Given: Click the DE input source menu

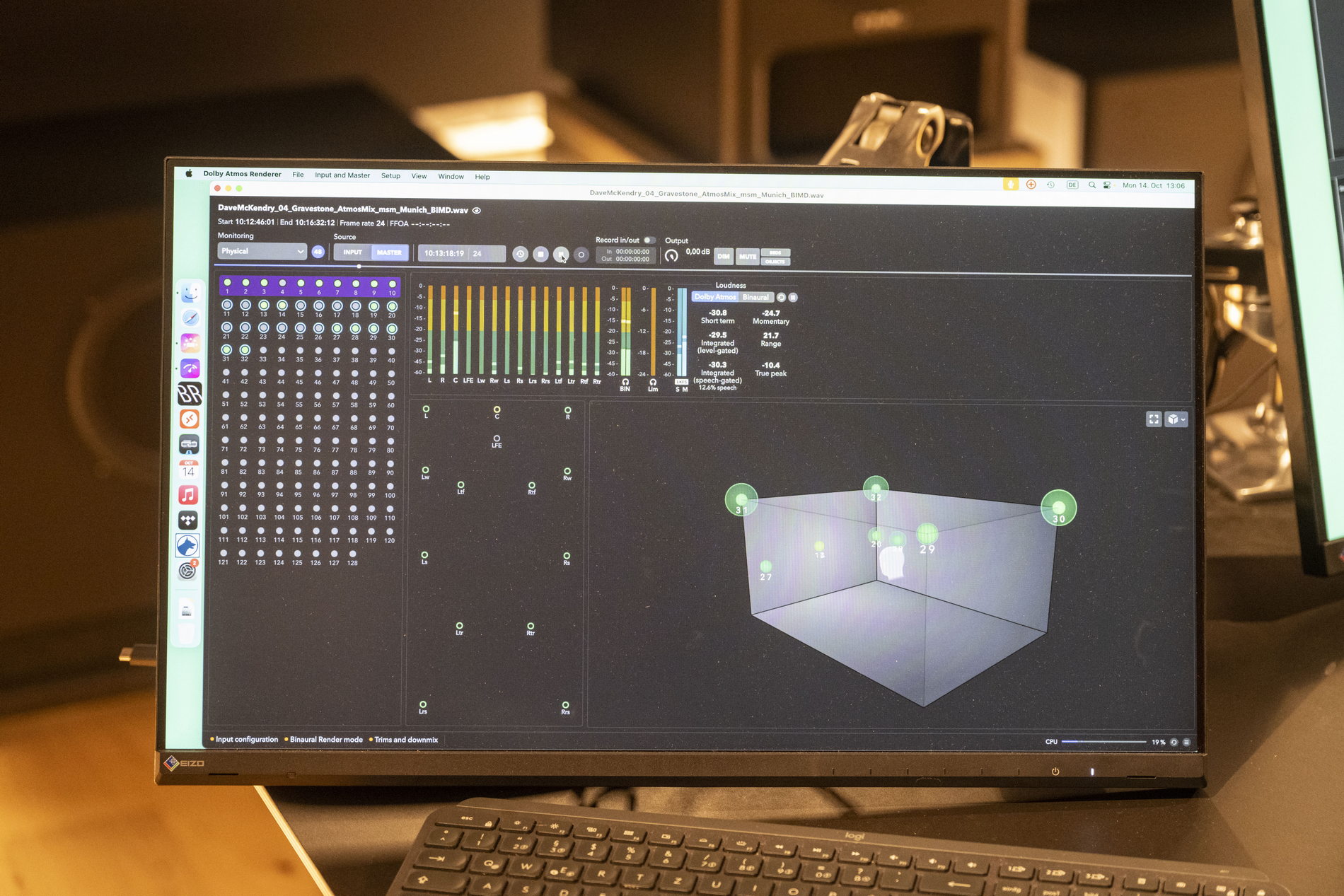Looking at the screenshot, I should pos(1072,185).
